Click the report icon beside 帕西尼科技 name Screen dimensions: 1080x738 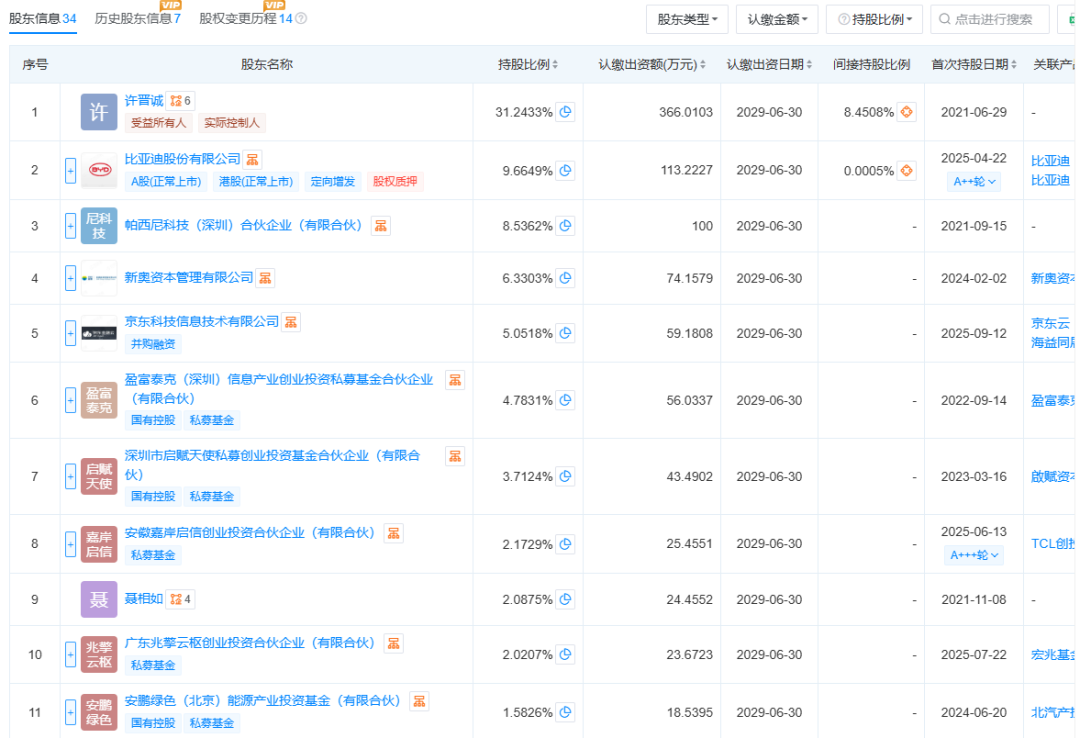pos(381,226)
